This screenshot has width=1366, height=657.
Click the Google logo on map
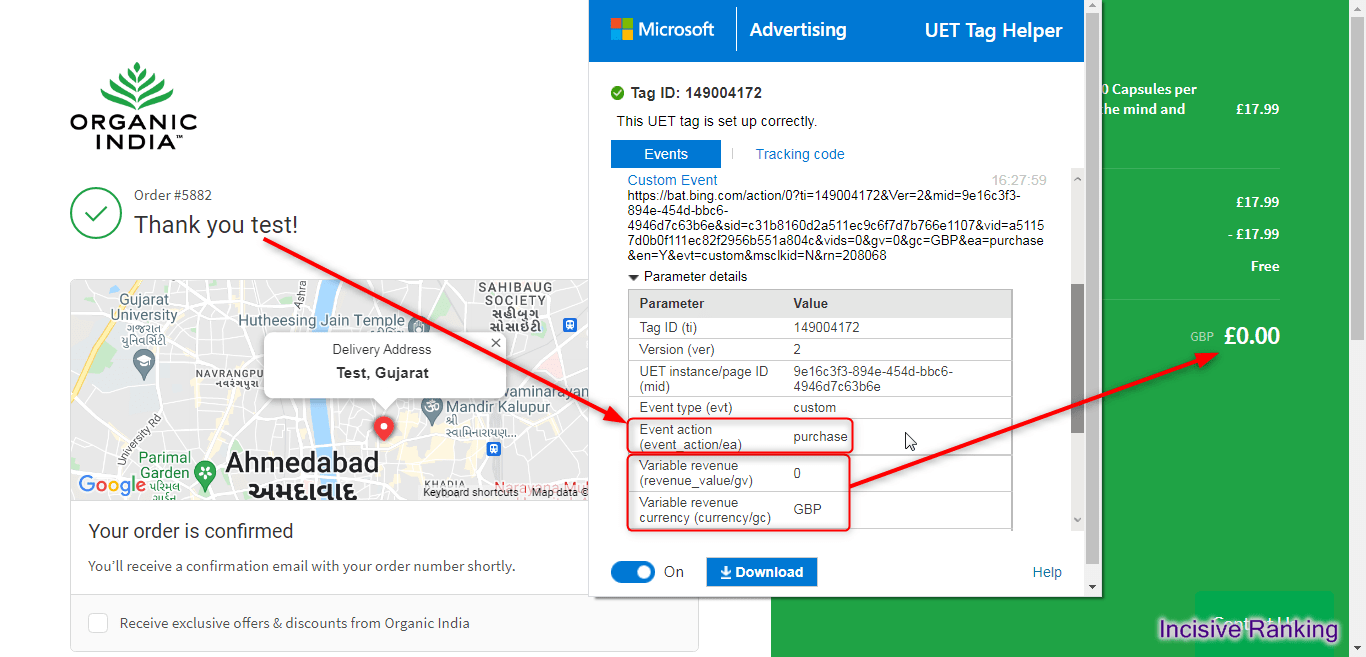[x=113, y=485]
